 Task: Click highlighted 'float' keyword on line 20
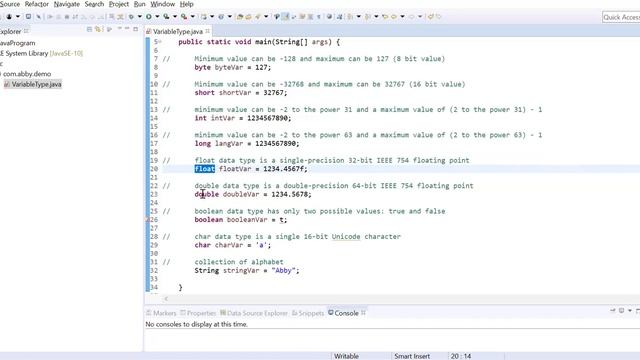204,169
